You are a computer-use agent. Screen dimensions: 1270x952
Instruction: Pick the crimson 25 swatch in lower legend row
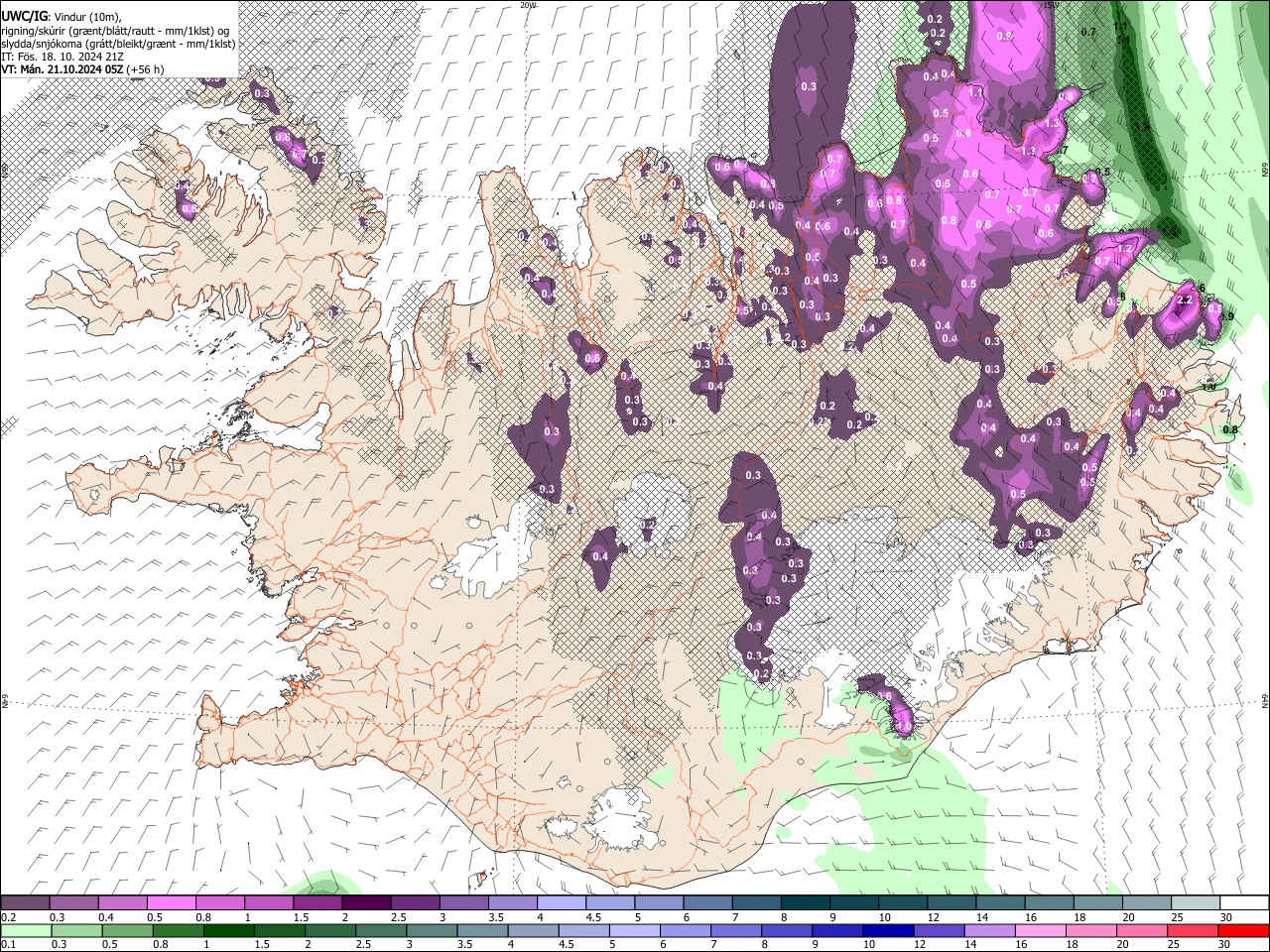[1195, 930]
